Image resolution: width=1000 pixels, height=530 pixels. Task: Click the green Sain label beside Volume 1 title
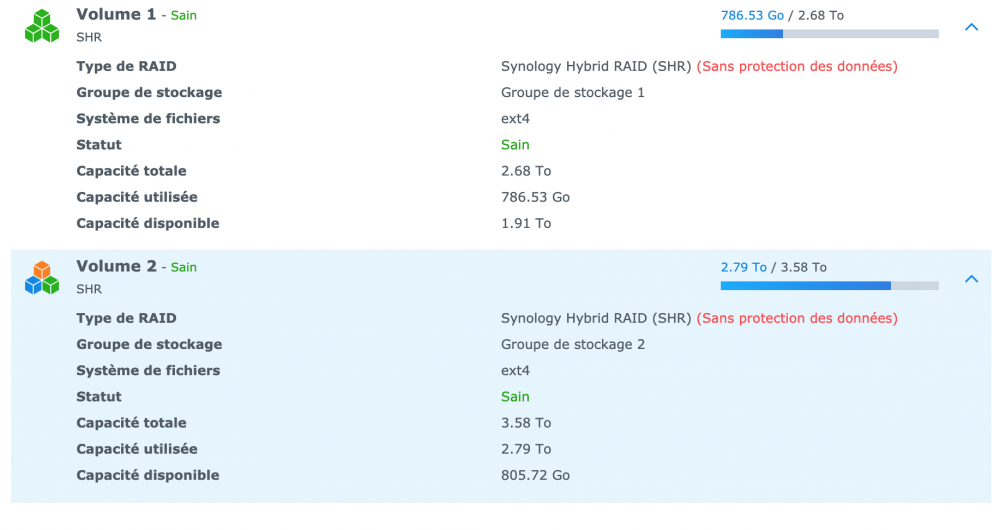coord(184,16)
